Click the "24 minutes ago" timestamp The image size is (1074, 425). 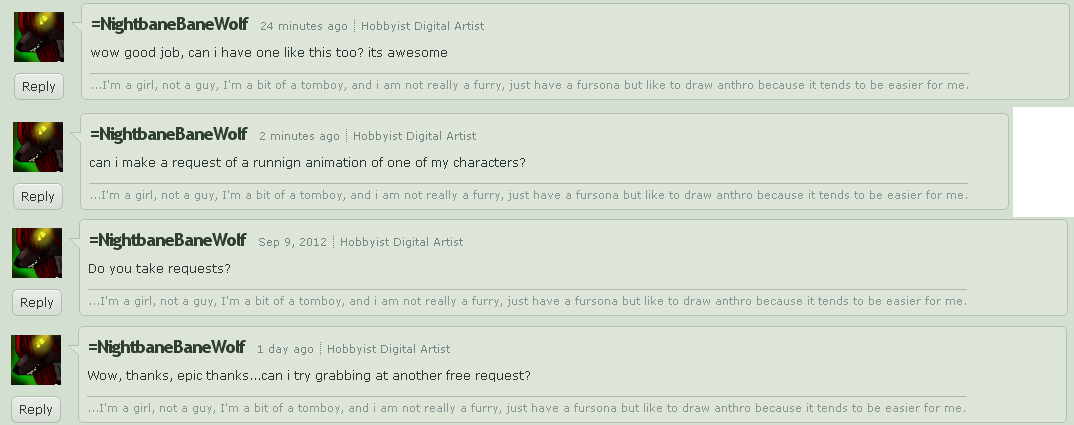click(x=303, y=26)
